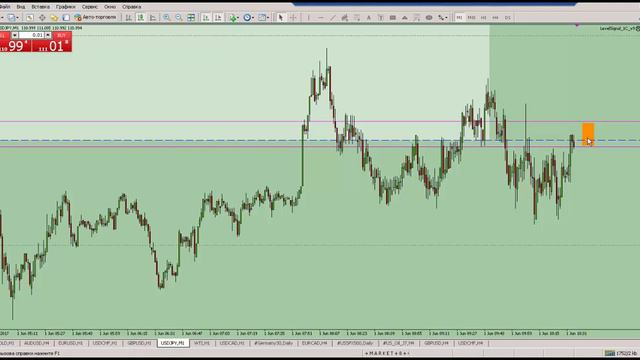This screenshot has width=640, height=360.
Task: Expand the periods dropdown arrow
Action: 253,18
